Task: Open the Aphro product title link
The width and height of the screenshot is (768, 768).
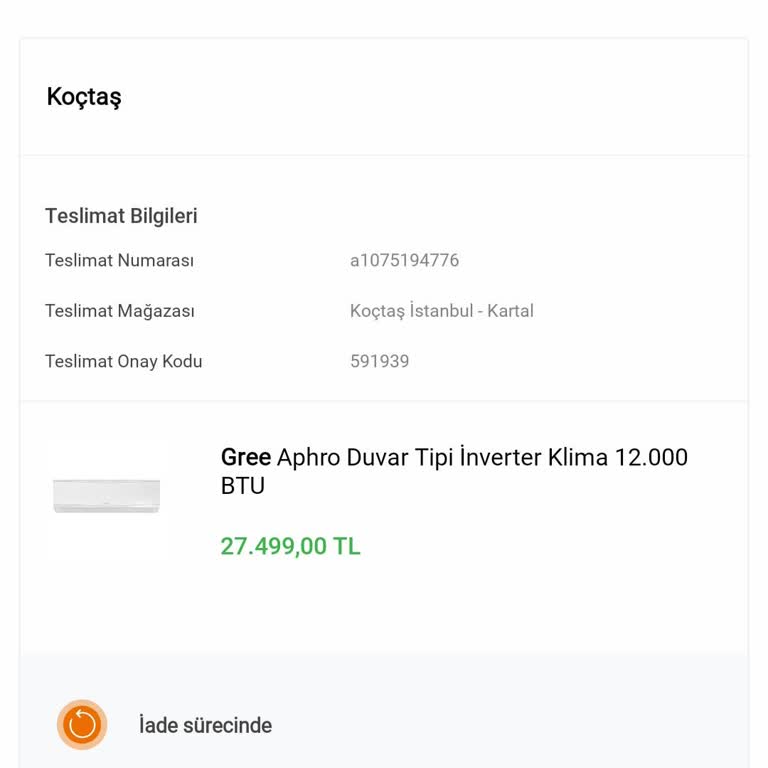Action: pyautogui.click(x=308, y=458)
